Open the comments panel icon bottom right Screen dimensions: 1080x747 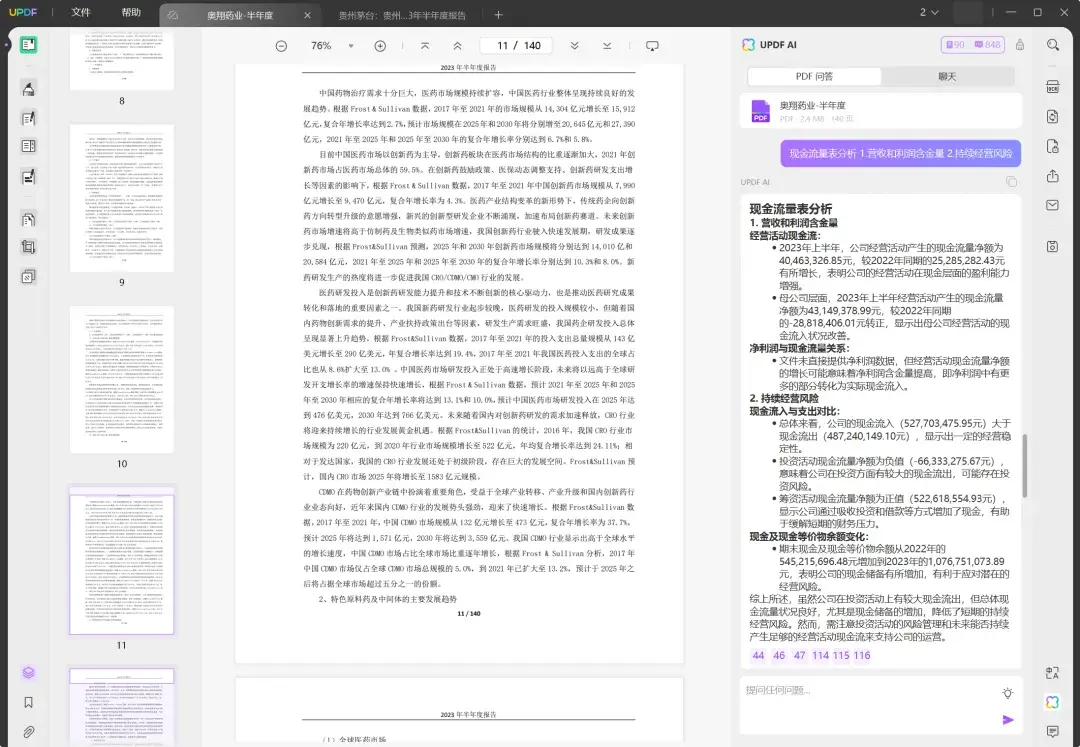[x=1052, y=731]
